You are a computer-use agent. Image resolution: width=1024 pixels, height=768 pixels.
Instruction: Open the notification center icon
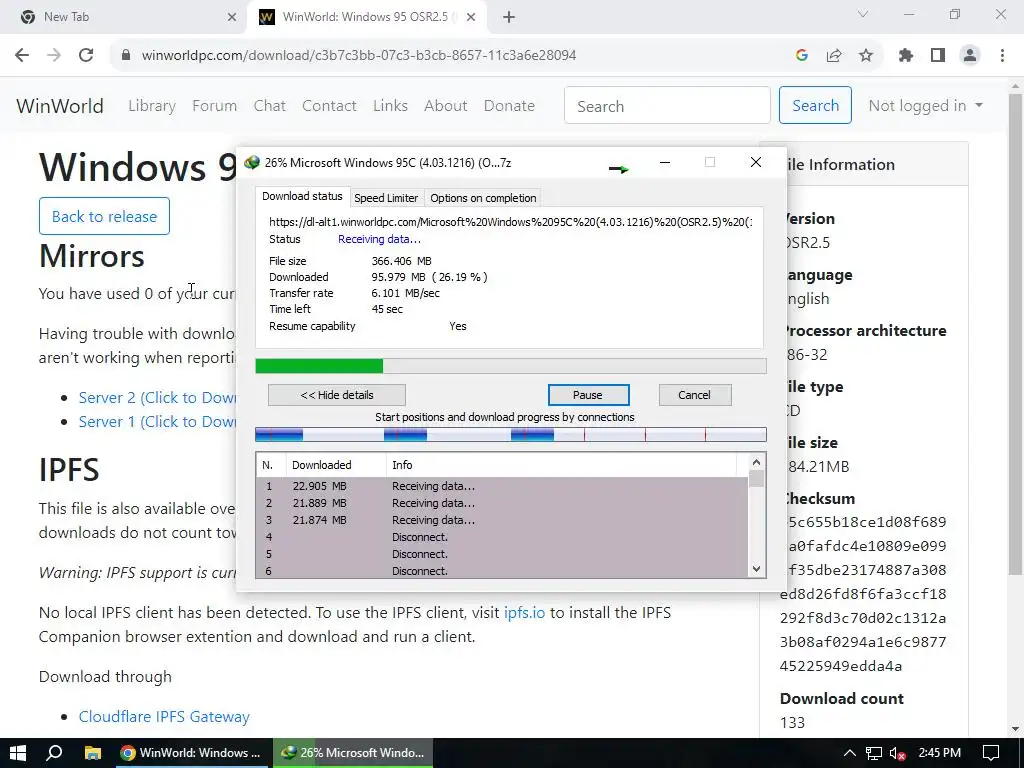[x=991, y=754]
